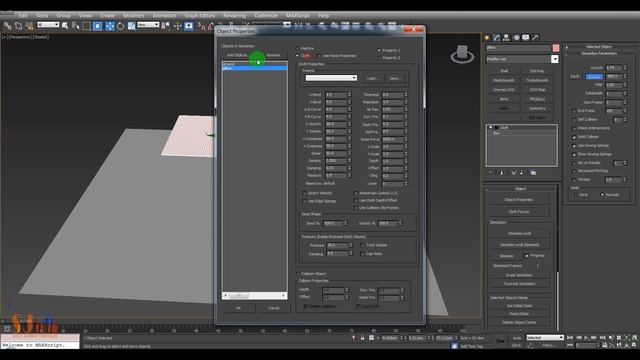Select the Select and Link tool
Screen dimensions: 640x360
[x=7, y=26]
